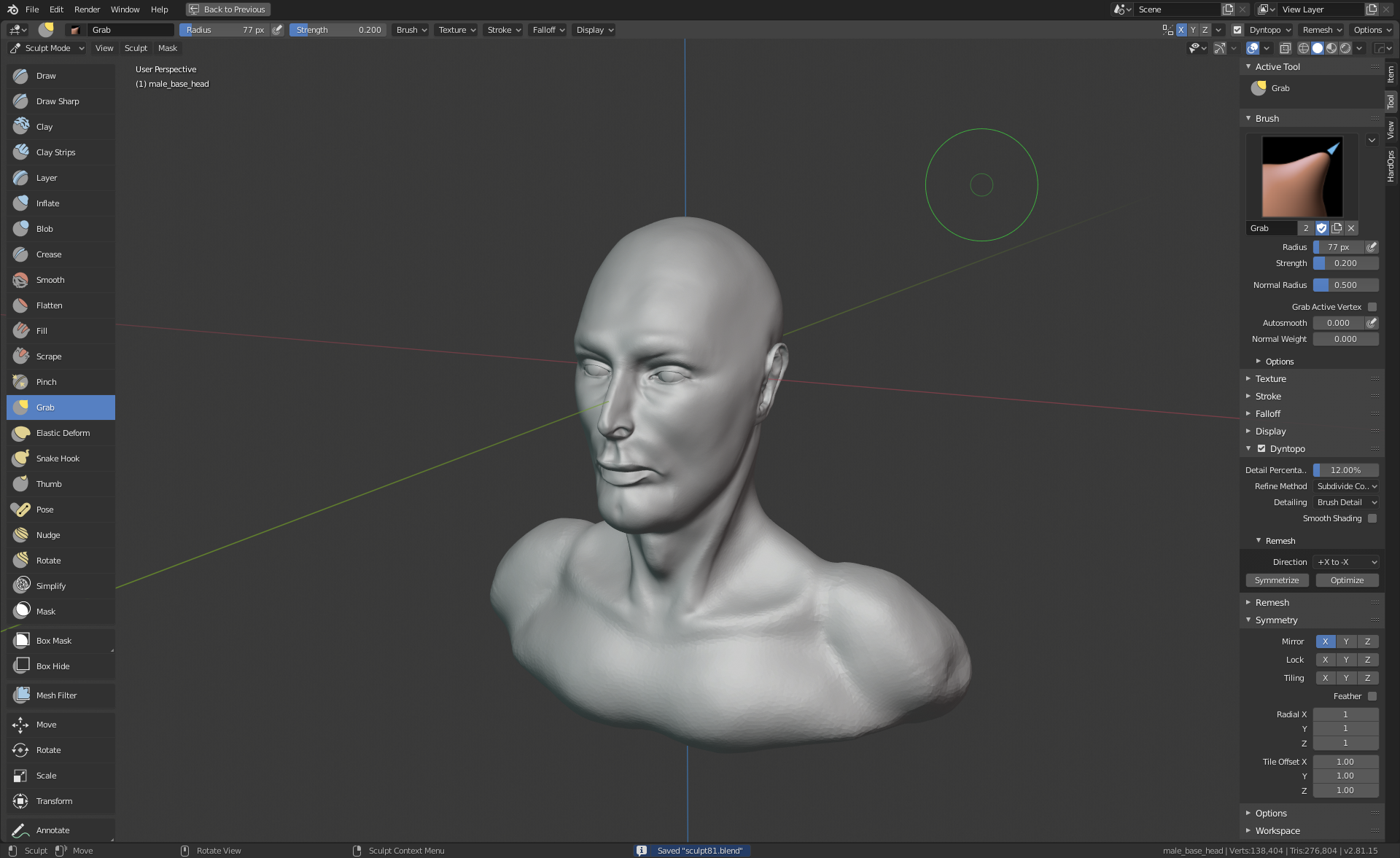Click the Grab brush preview thumbnail
Viewport: 1400px width, 858px height.
[1302, 176]
